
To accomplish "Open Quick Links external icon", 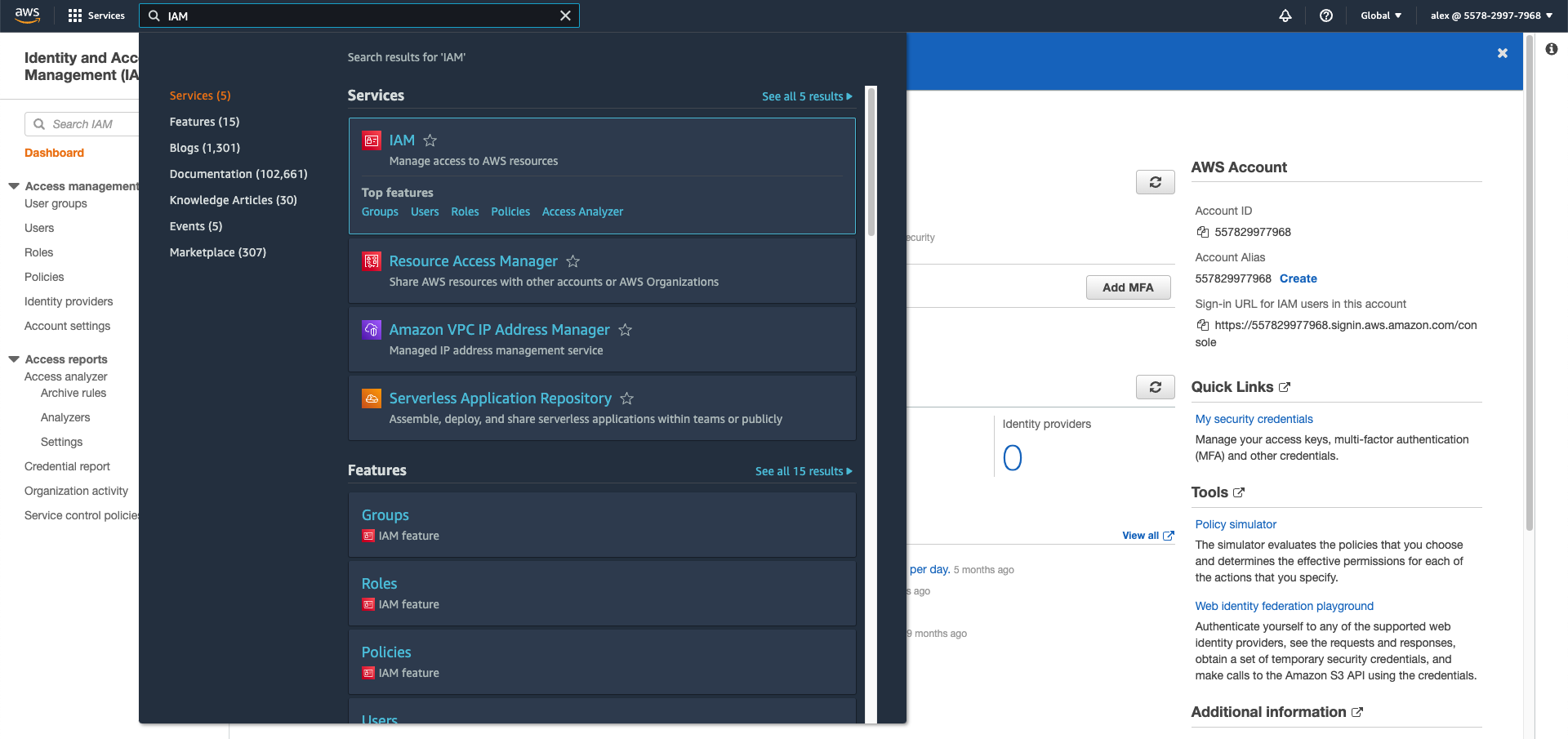I will pos(1285,387).
